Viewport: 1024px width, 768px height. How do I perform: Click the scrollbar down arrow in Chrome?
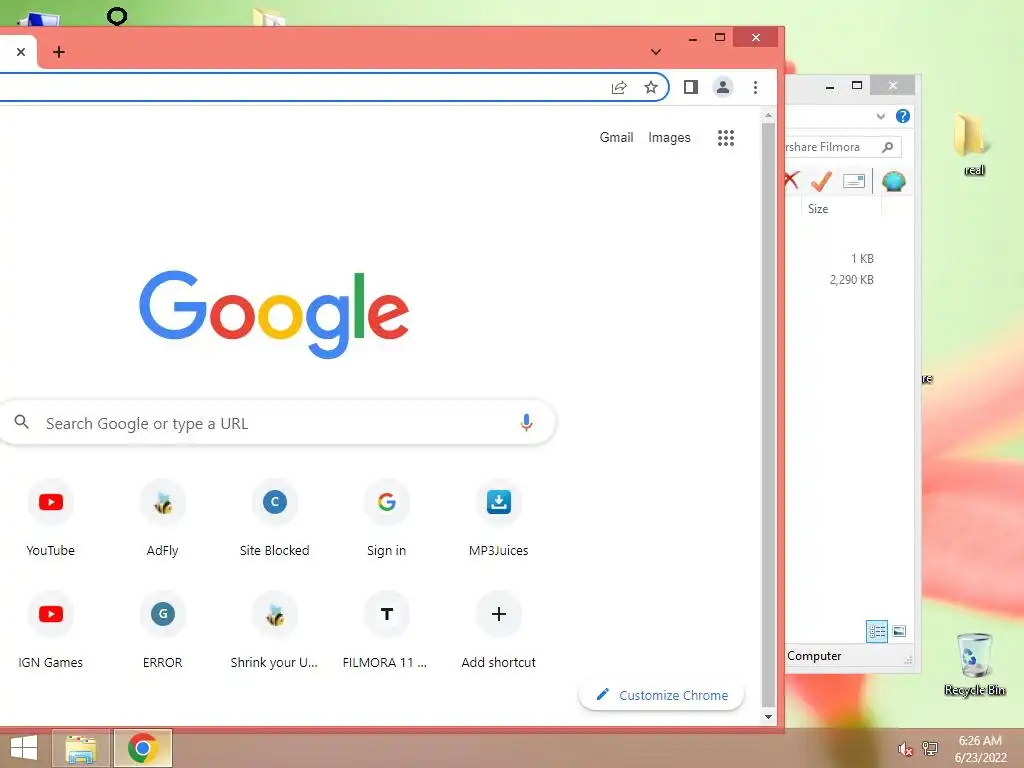coord(768,716)
